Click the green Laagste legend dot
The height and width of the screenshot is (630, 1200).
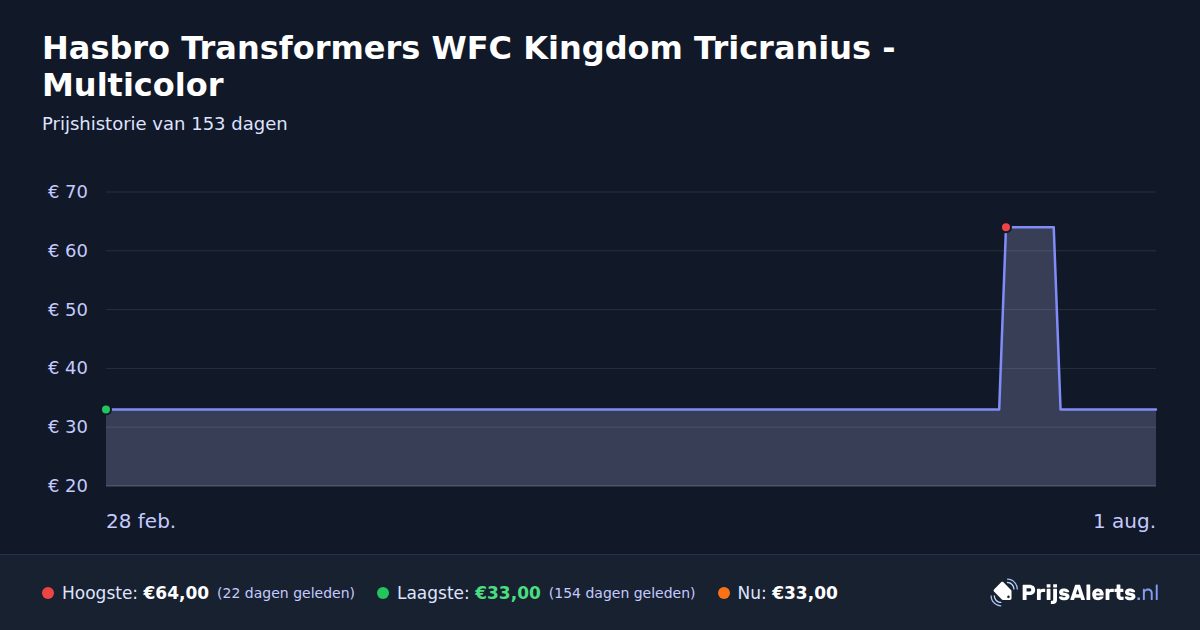tap(383, 593)
